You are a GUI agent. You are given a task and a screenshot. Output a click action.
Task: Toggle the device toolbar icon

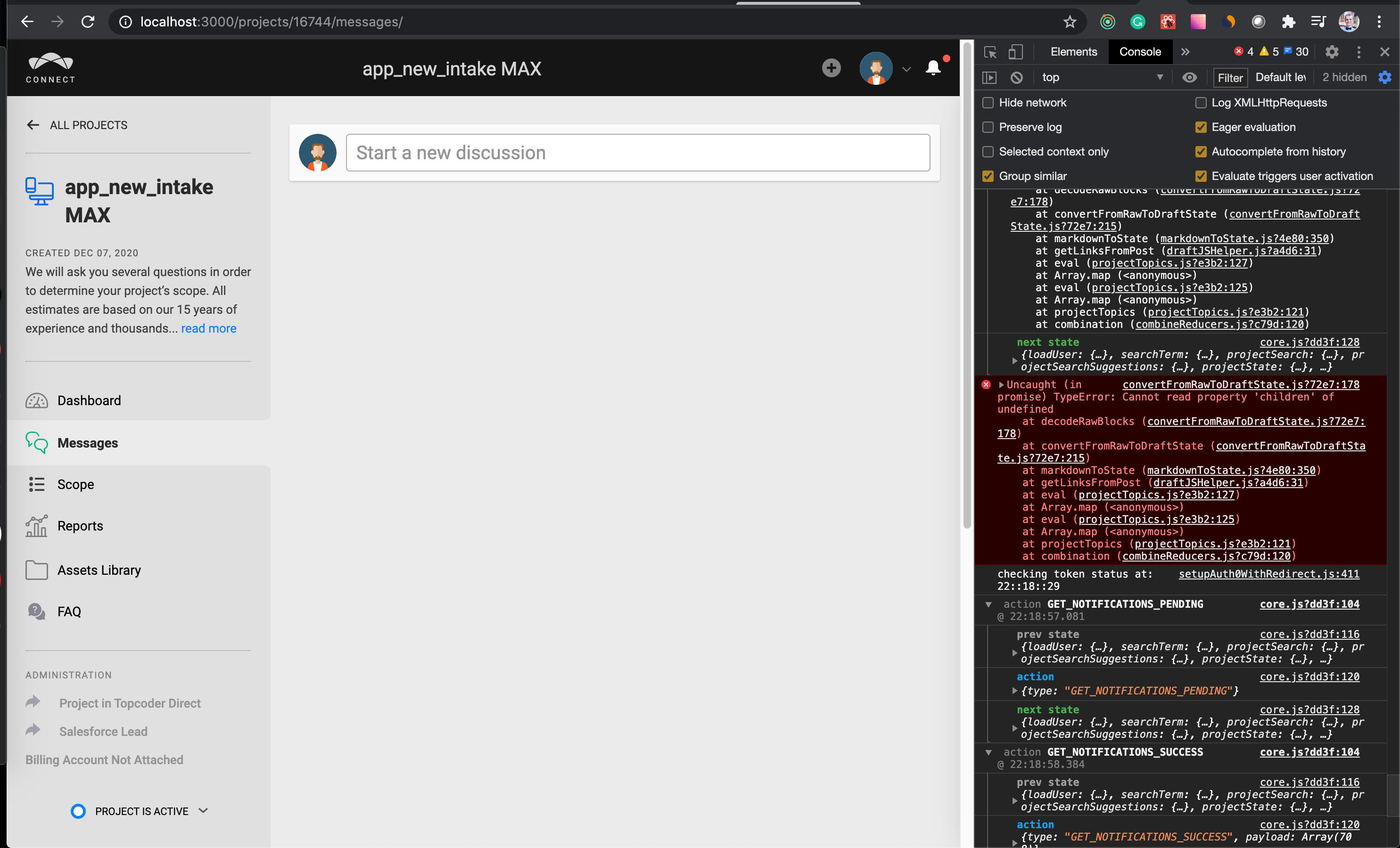1015,52
